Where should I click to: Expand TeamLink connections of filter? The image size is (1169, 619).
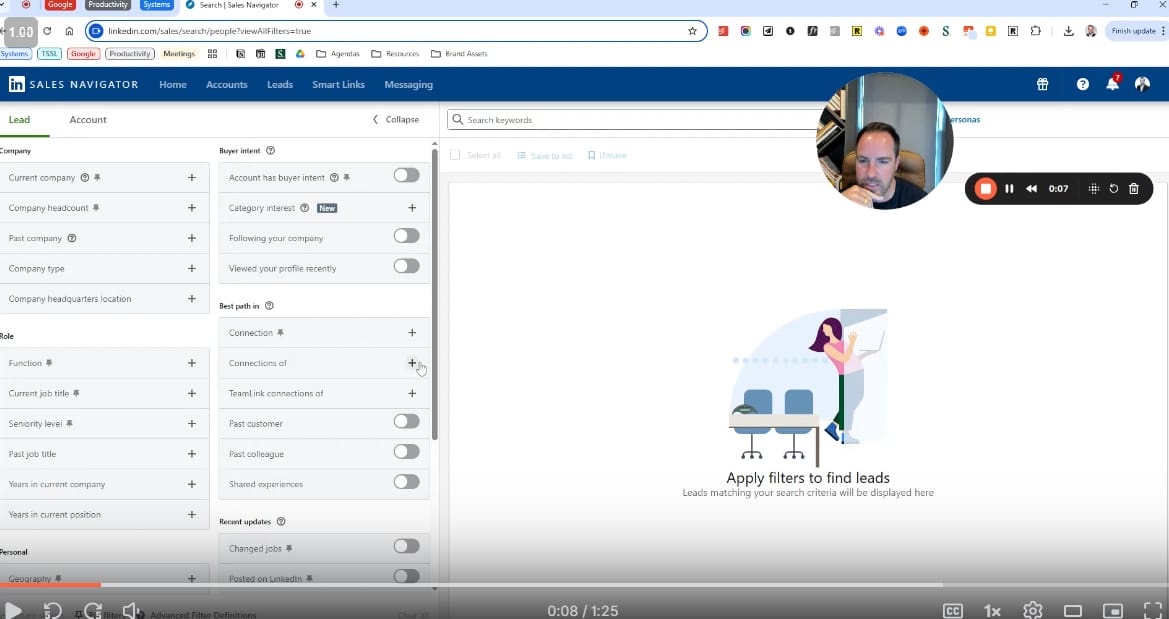pos(412,393)
